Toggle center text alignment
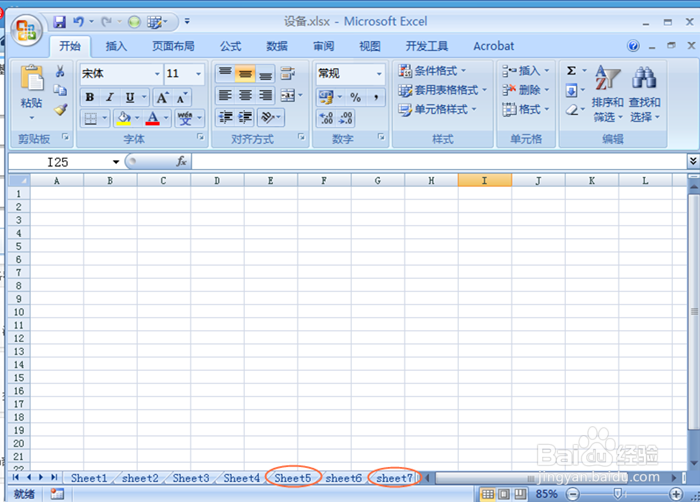Image resolution: width=700 pixels, height=502 pixels. click(x=245, y=95)
